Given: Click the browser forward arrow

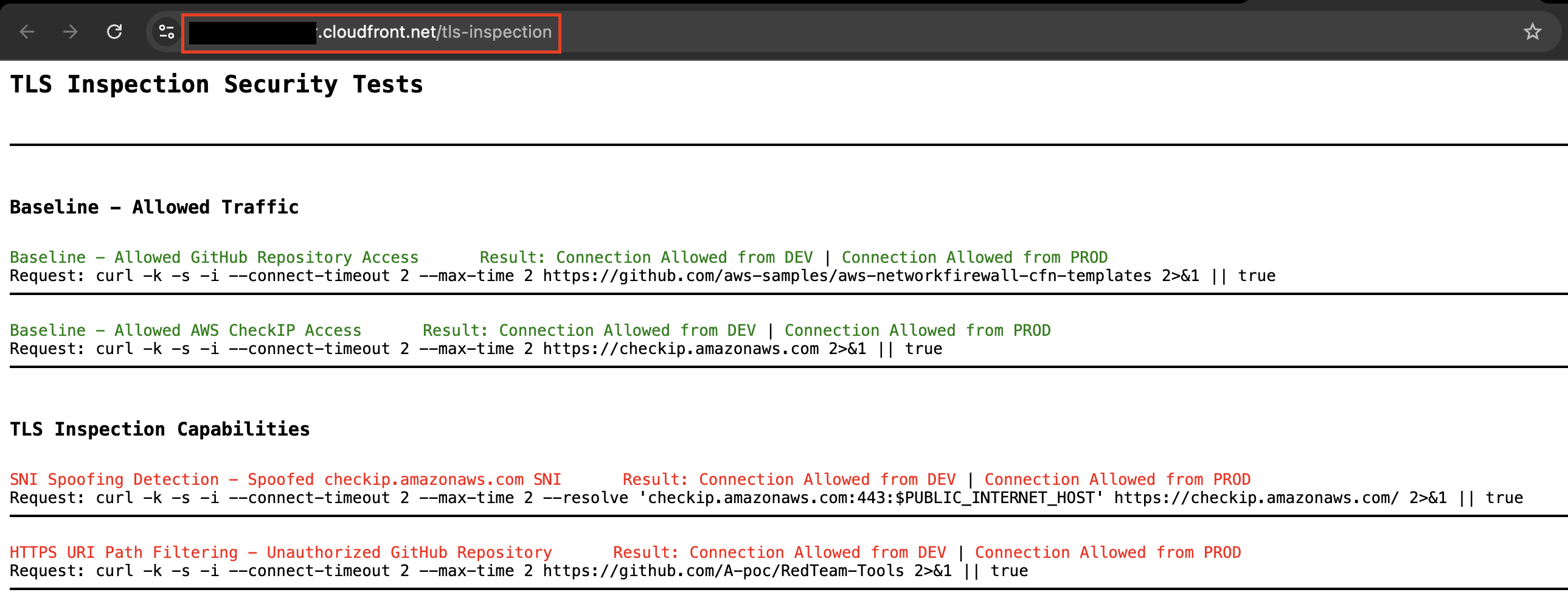Looking at the screenshot, I should [71, 32].
